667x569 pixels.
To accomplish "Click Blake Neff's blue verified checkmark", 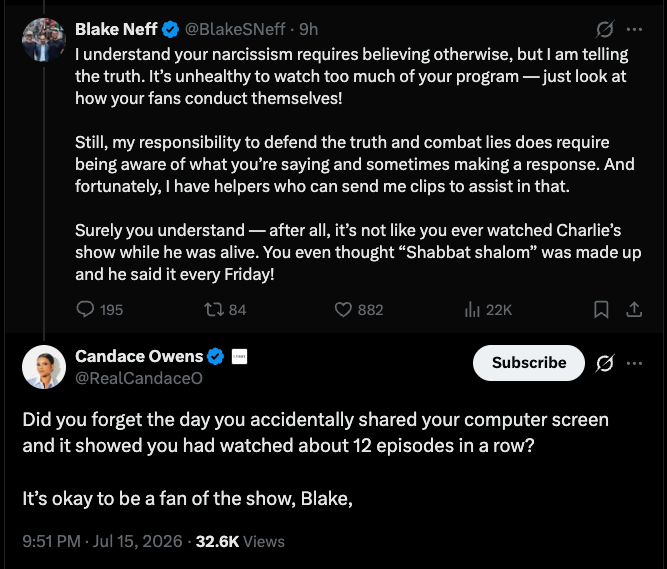I will click(x=171, y=29).
